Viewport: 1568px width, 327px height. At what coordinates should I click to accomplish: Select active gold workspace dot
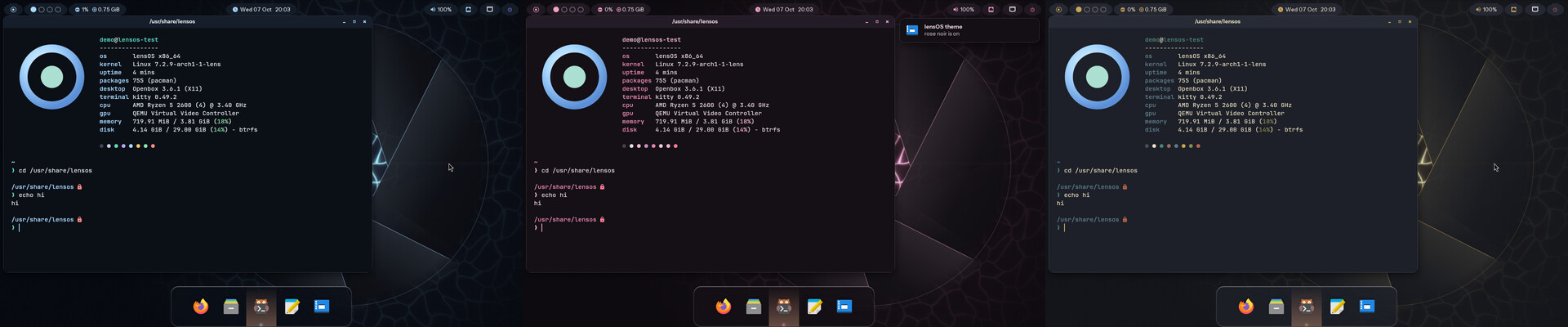(x=1079, y=10)
